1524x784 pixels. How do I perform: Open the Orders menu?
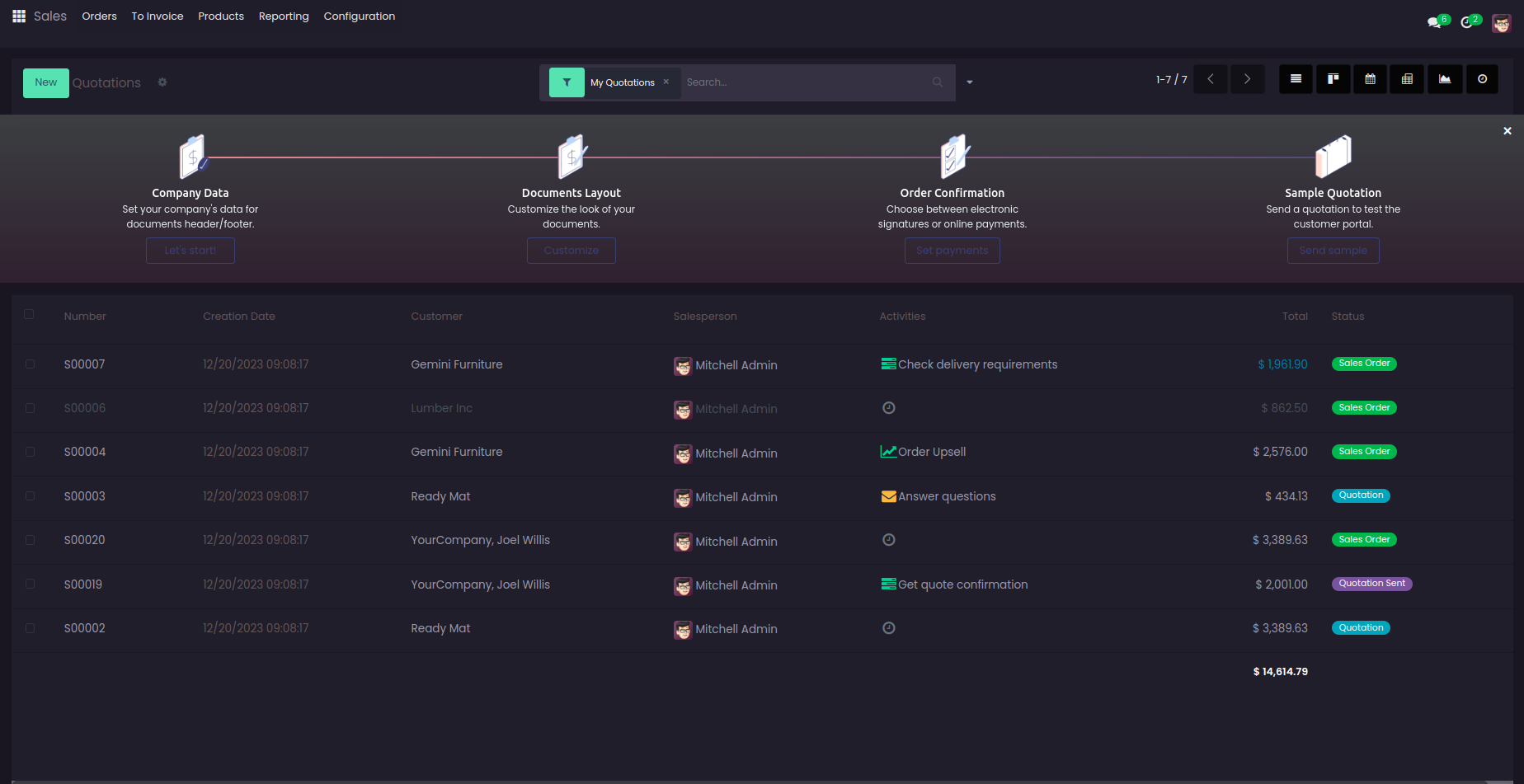click(x=99, y=16)
